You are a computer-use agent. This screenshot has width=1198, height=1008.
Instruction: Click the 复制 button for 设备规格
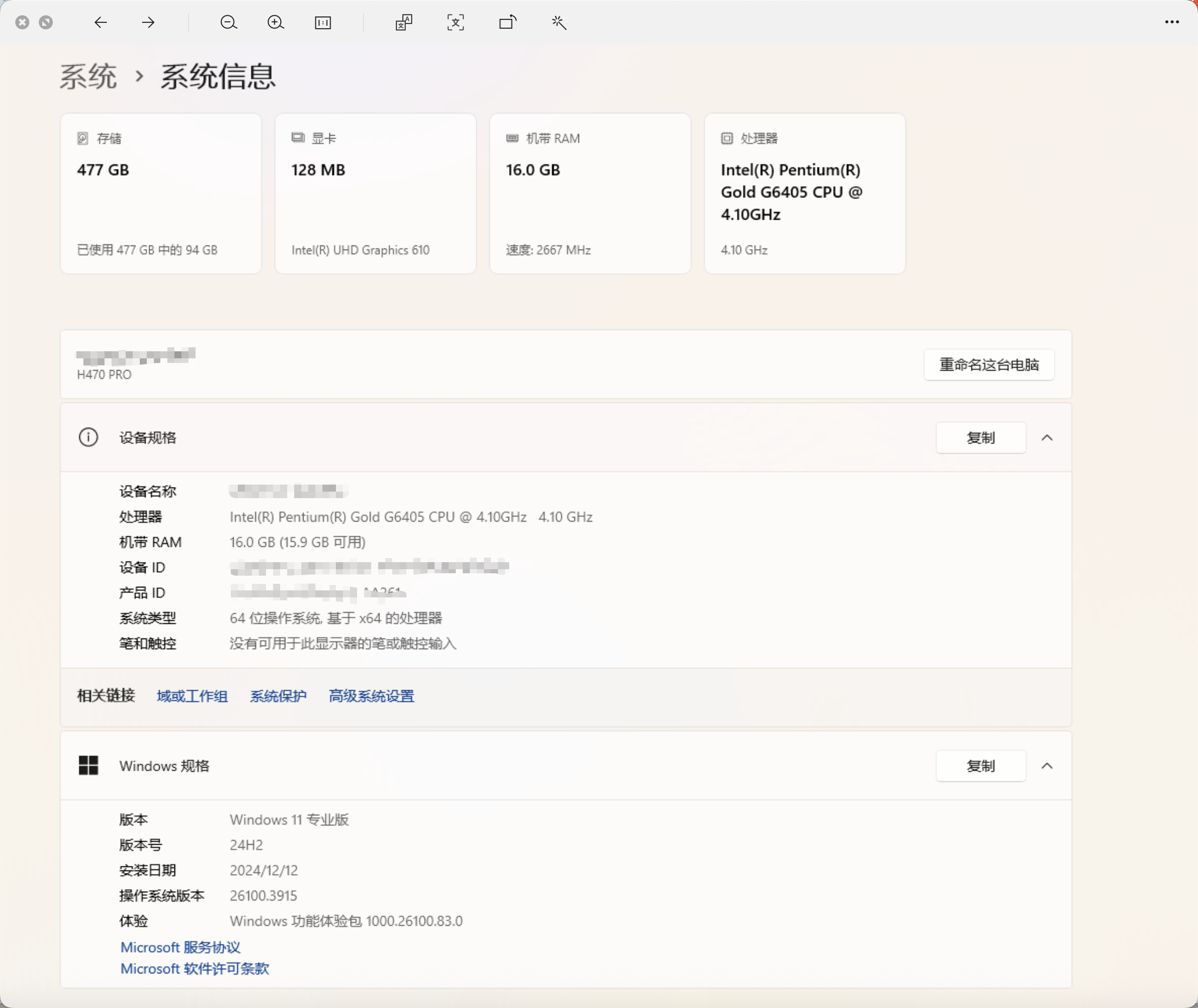coord(981,438)
